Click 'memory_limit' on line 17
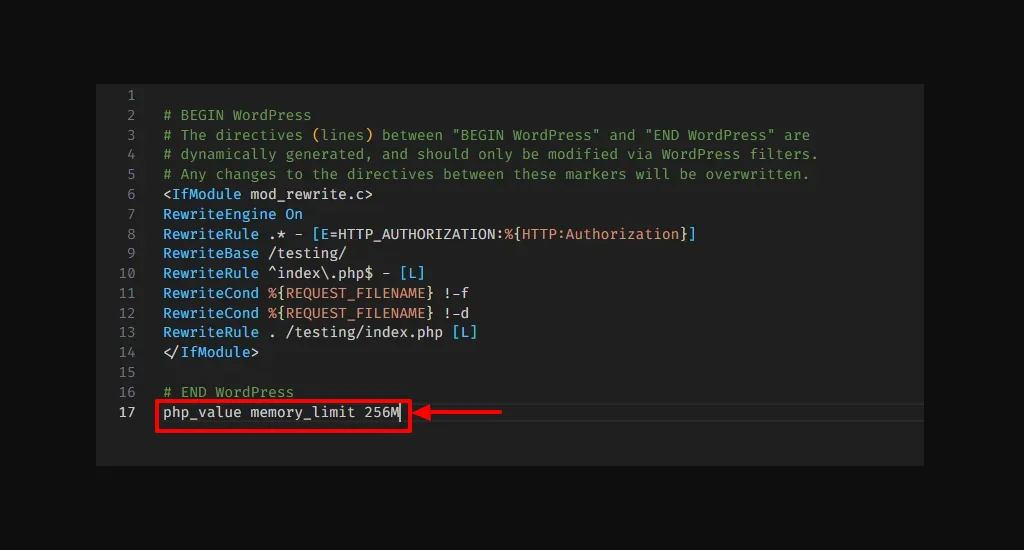Screen dimensions: 1024x550 [x=302, y=412]
